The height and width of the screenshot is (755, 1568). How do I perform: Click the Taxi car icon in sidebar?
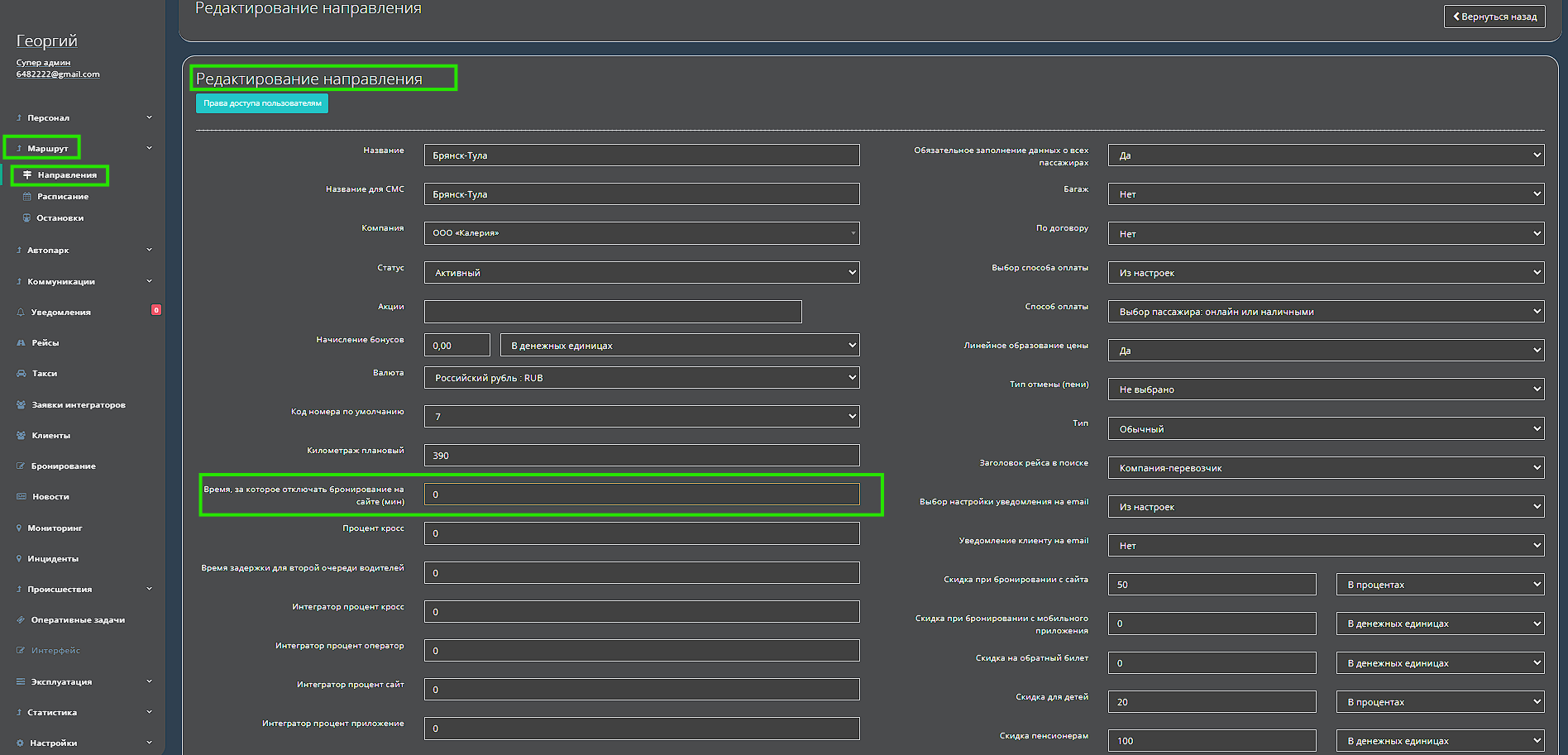tap(21, 374)
